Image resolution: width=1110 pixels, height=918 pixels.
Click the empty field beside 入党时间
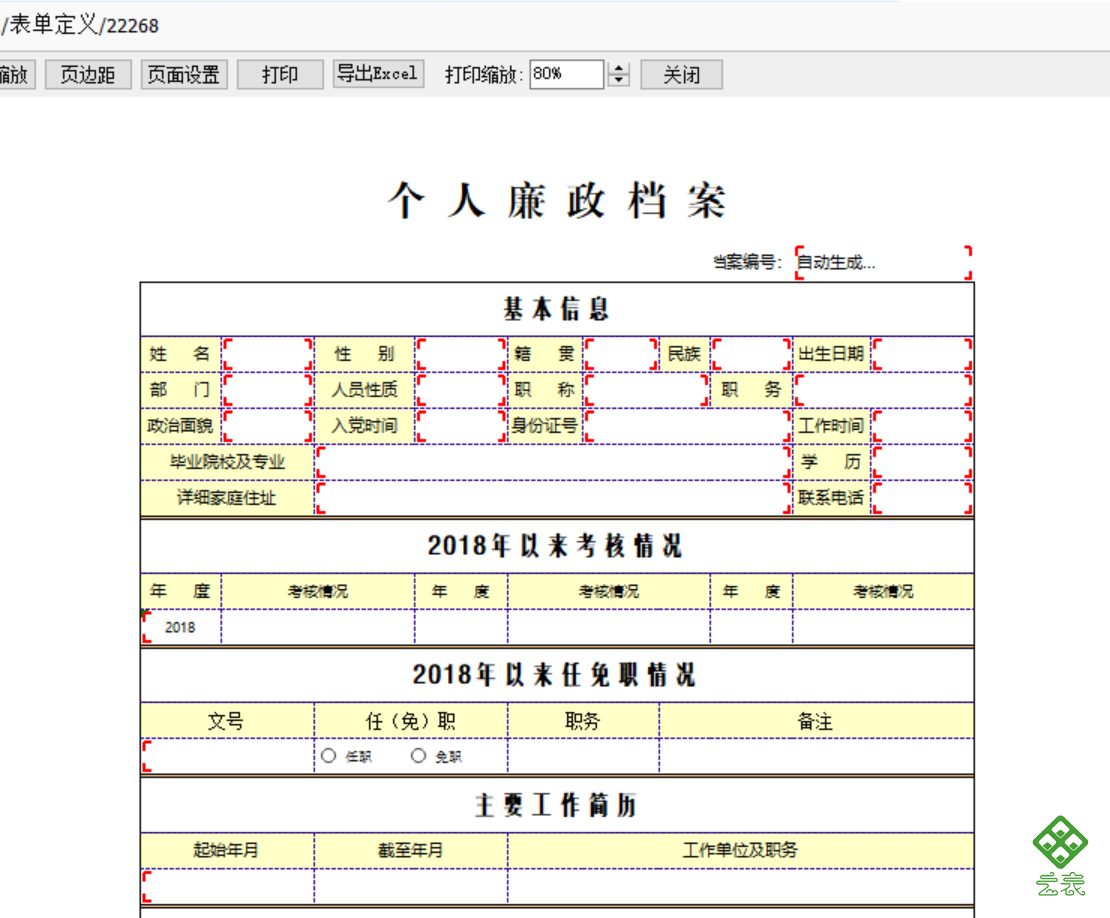461,426
